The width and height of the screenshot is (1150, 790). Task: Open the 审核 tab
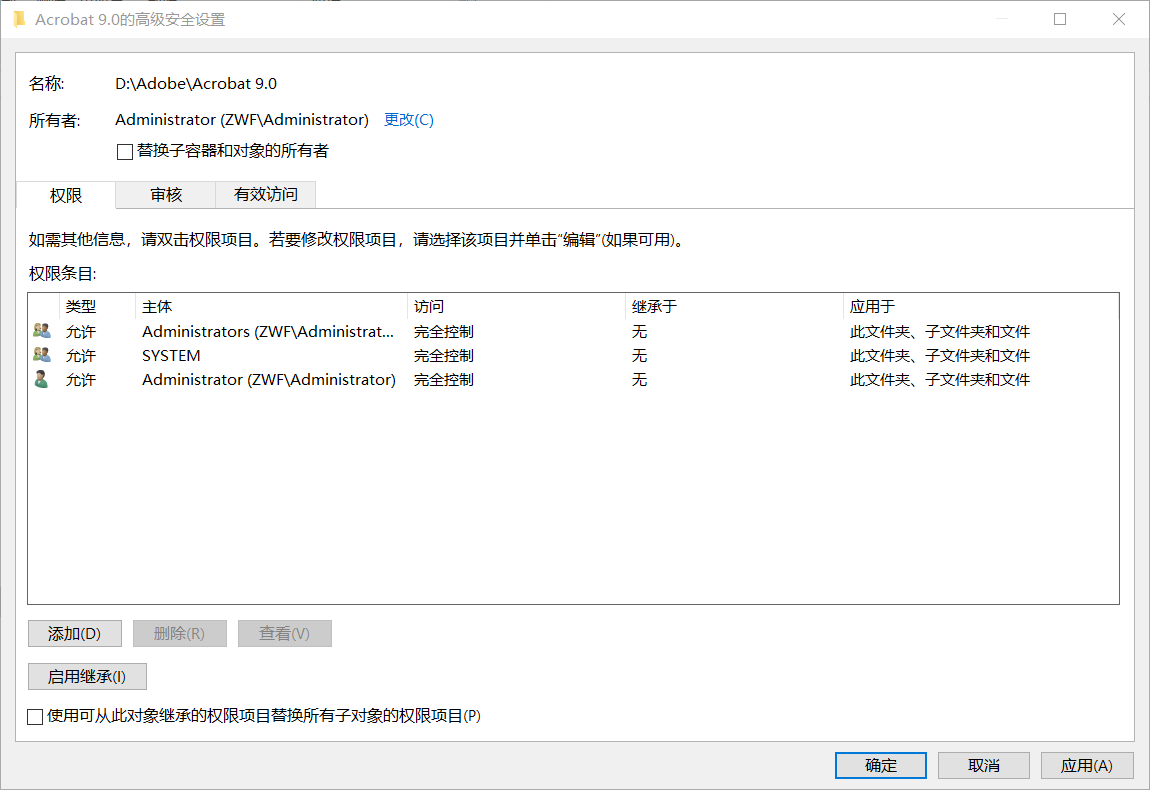[x=166, y=194]
